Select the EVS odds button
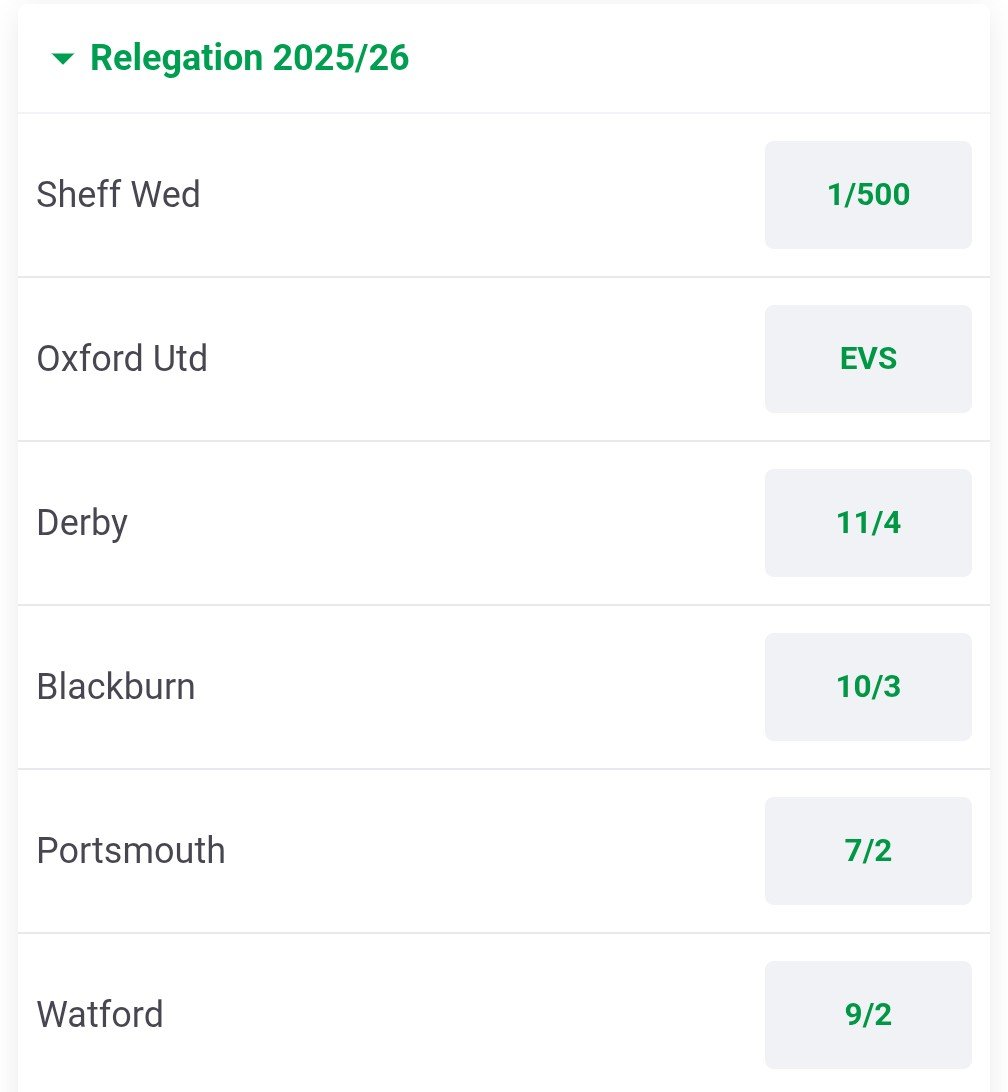Image resolution: width=1008 pixels, height=1092 pixels. [868, 358]
